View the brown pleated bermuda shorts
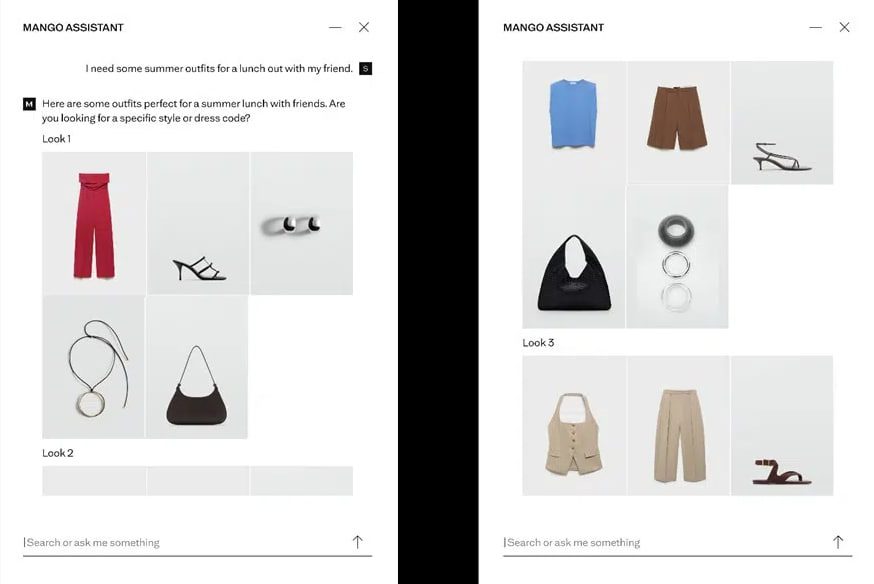874x584 pixels. 678,123
